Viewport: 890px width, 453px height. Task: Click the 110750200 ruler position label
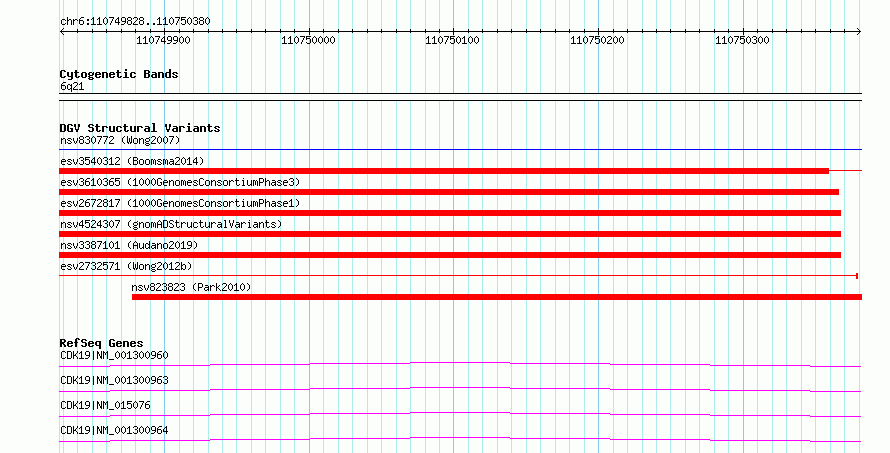click(597, 40)
